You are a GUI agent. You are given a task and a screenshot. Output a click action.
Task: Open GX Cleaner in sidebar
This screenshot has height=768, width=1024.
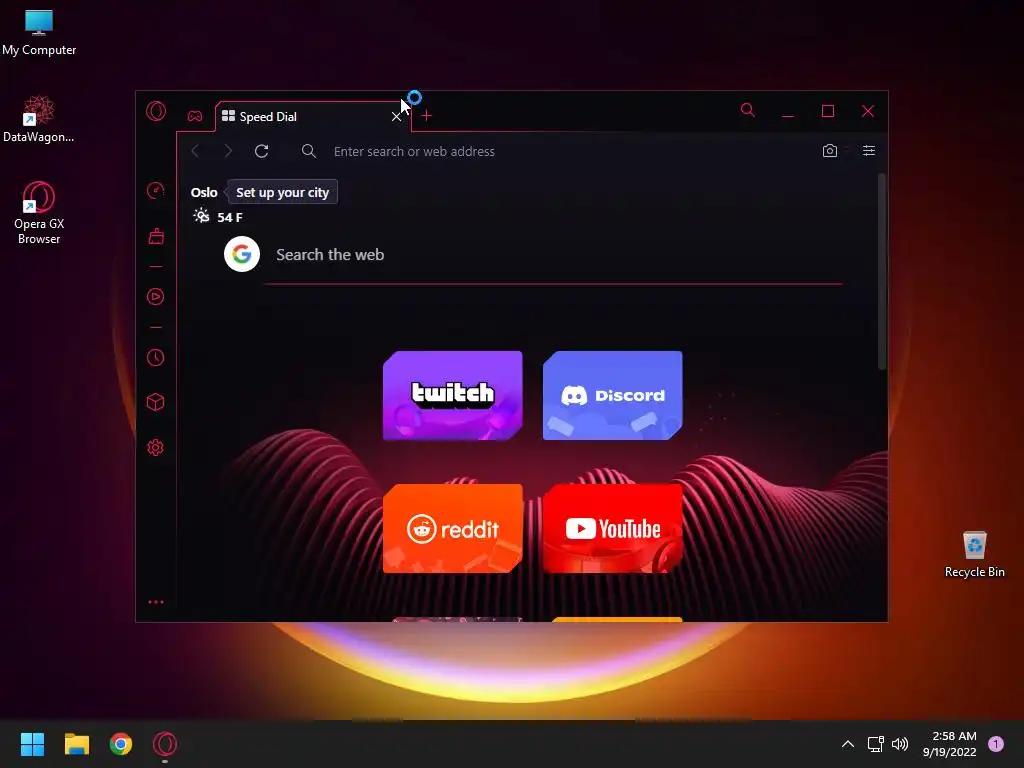click(155, 236)
